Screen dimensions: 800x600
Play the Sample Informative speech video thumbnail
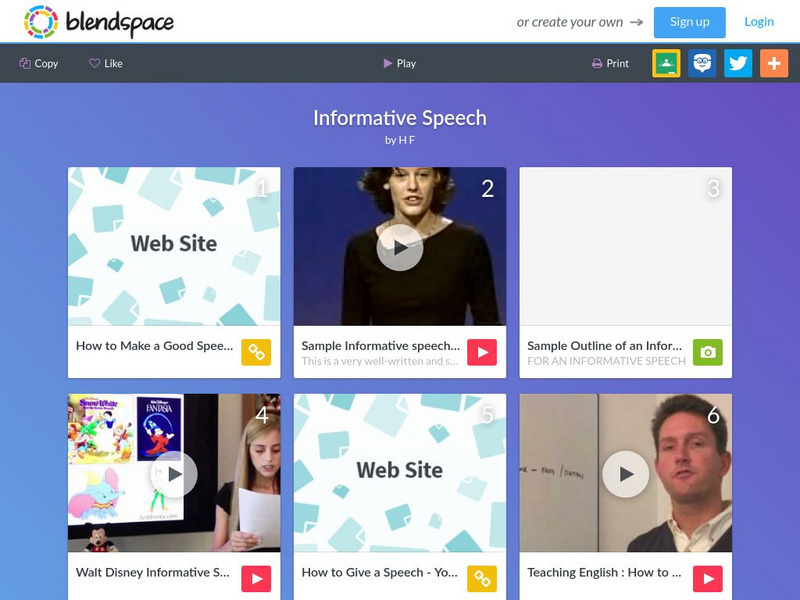pyautogui.click(x=399, y=247)
